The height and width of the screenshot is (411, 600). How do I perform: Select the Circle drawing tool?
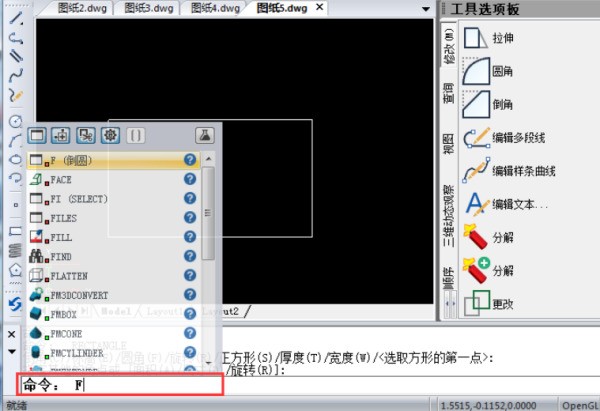pos(16,121)
